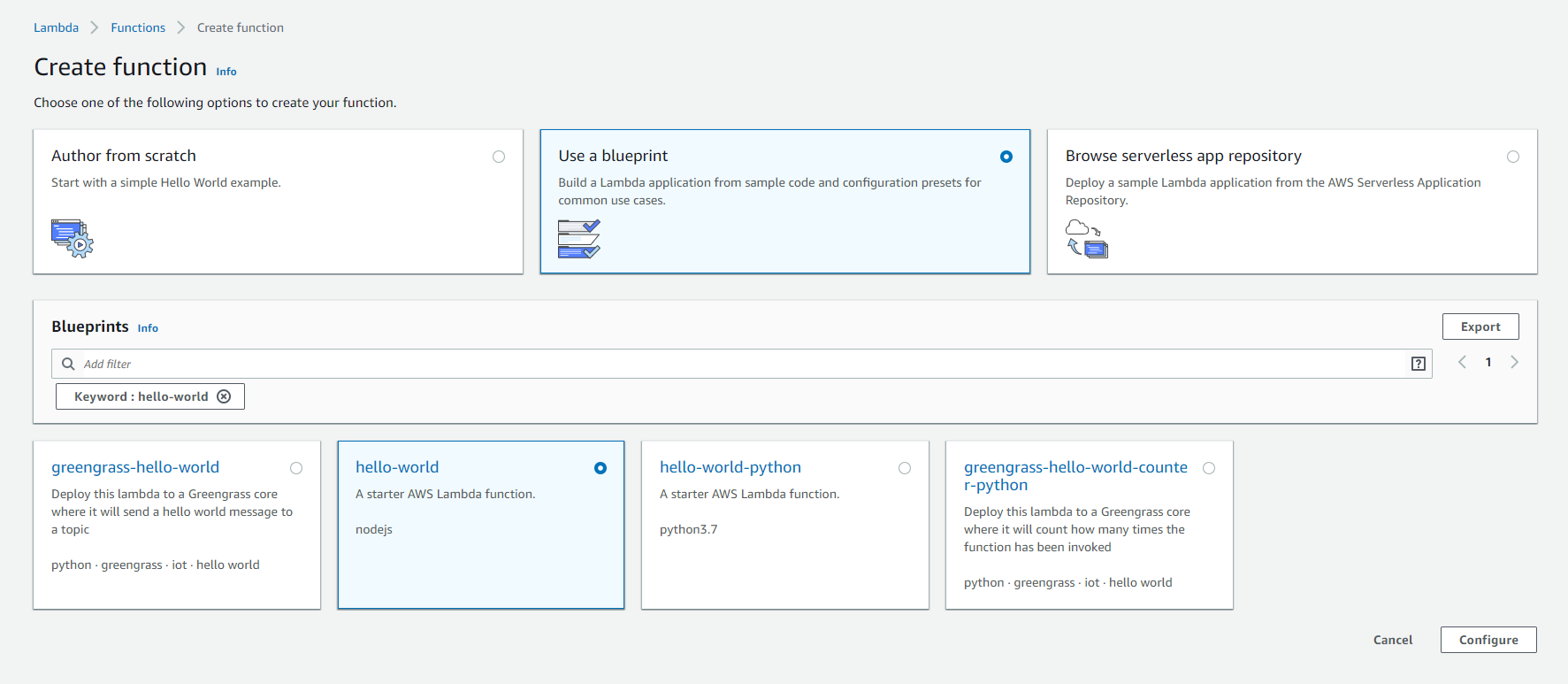1568x684 pixels.
Task: Open the greengrass-hello-world-counter-python title
Action: [1075, 476]
